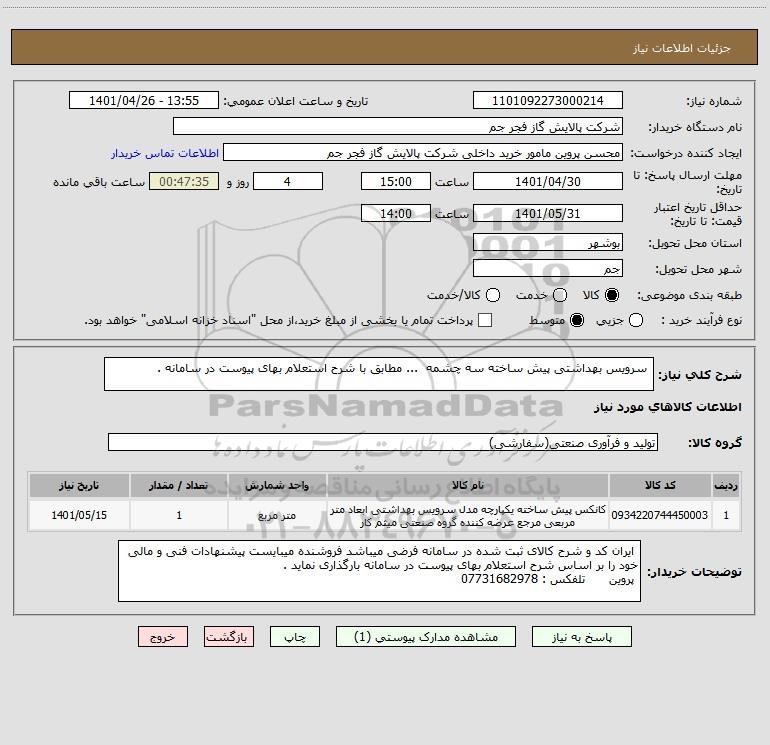Viewport: 770px width, 745px height.
Task: Select the جزیی purchase type radio
Action: click(636, 320)
